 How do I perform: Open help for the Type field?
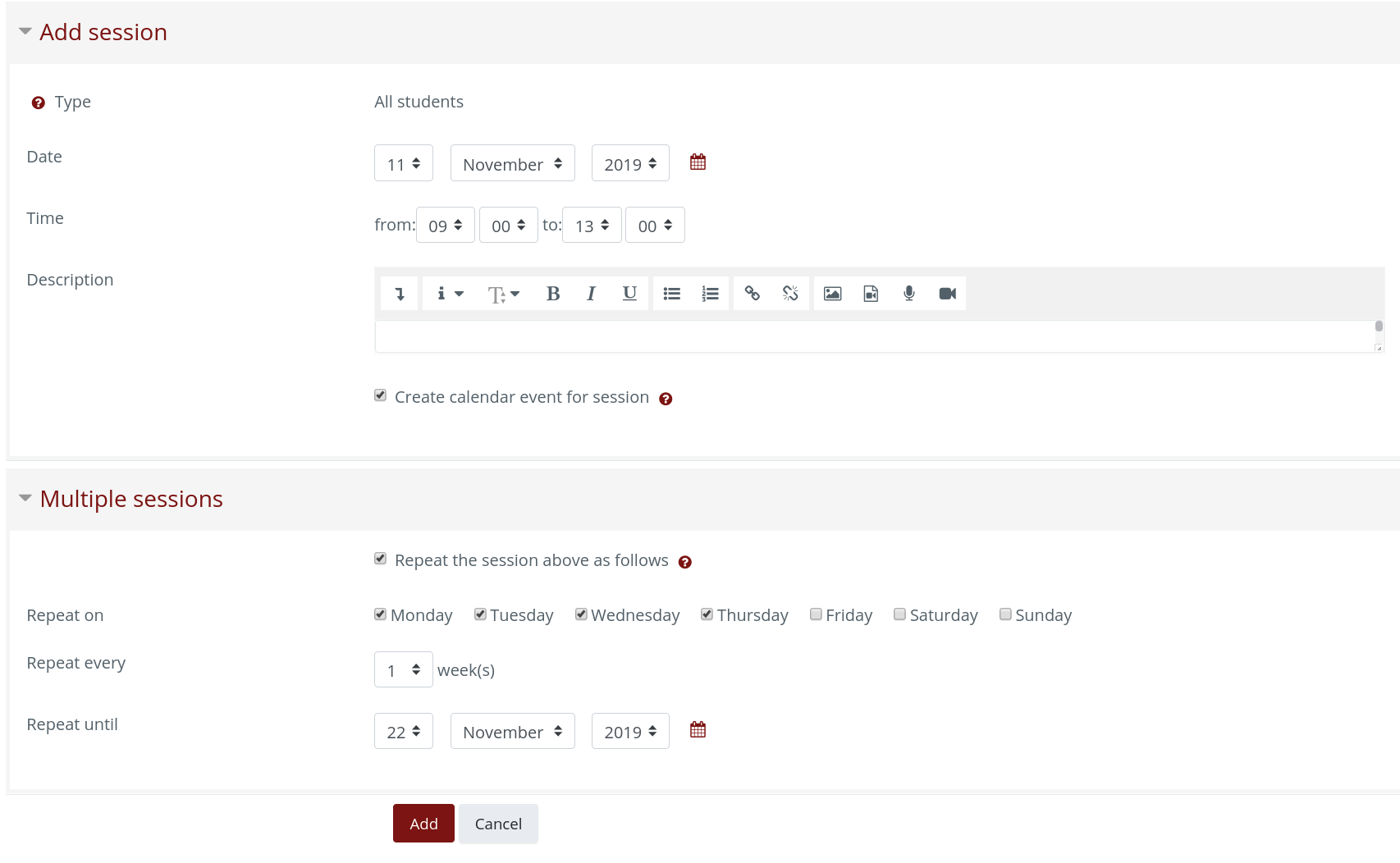38,103
